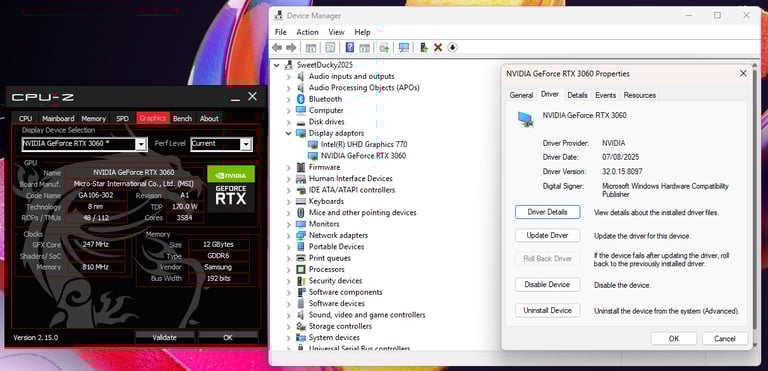Screen dimensions: 768x371
Task: Click the Network adapters category icon
Action: click(301, 235)
